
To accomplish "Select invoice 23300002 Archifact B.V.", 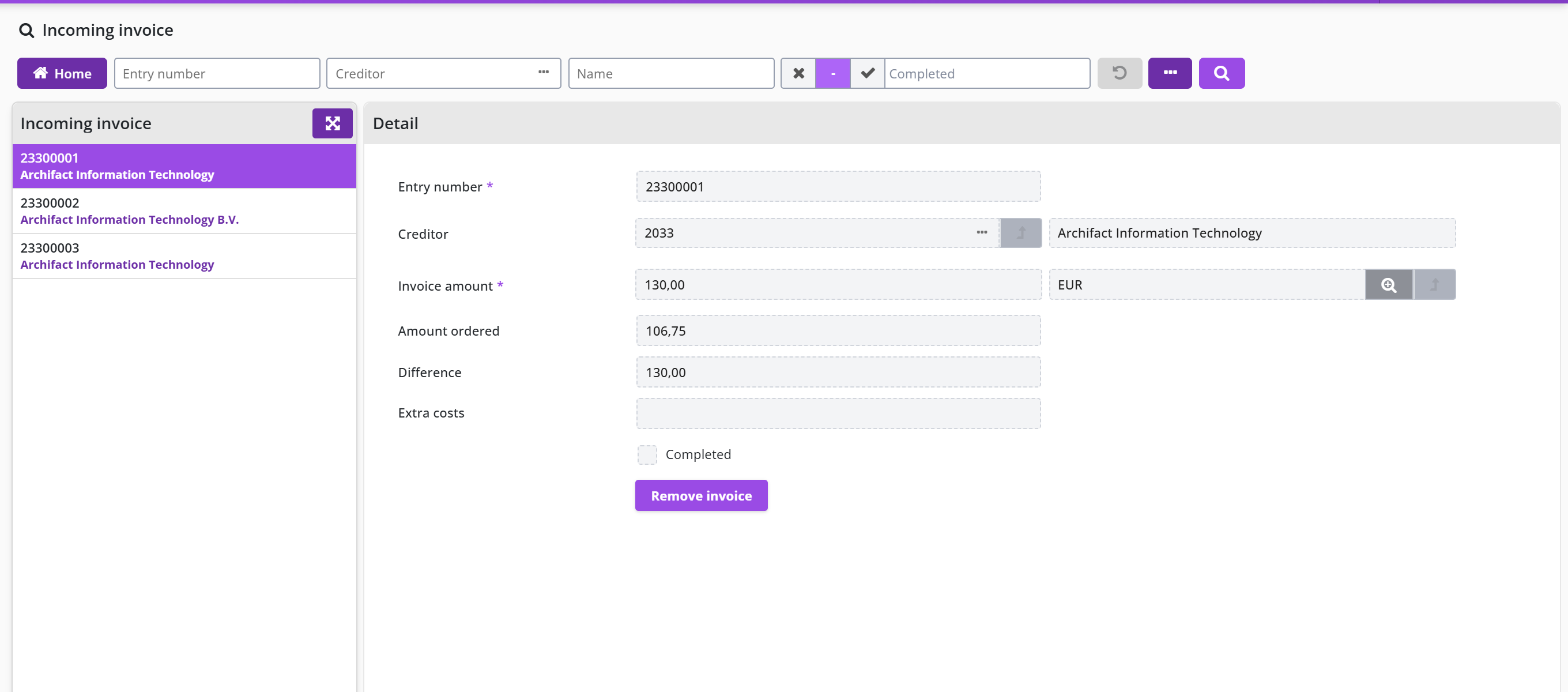I will pos(184,210).
